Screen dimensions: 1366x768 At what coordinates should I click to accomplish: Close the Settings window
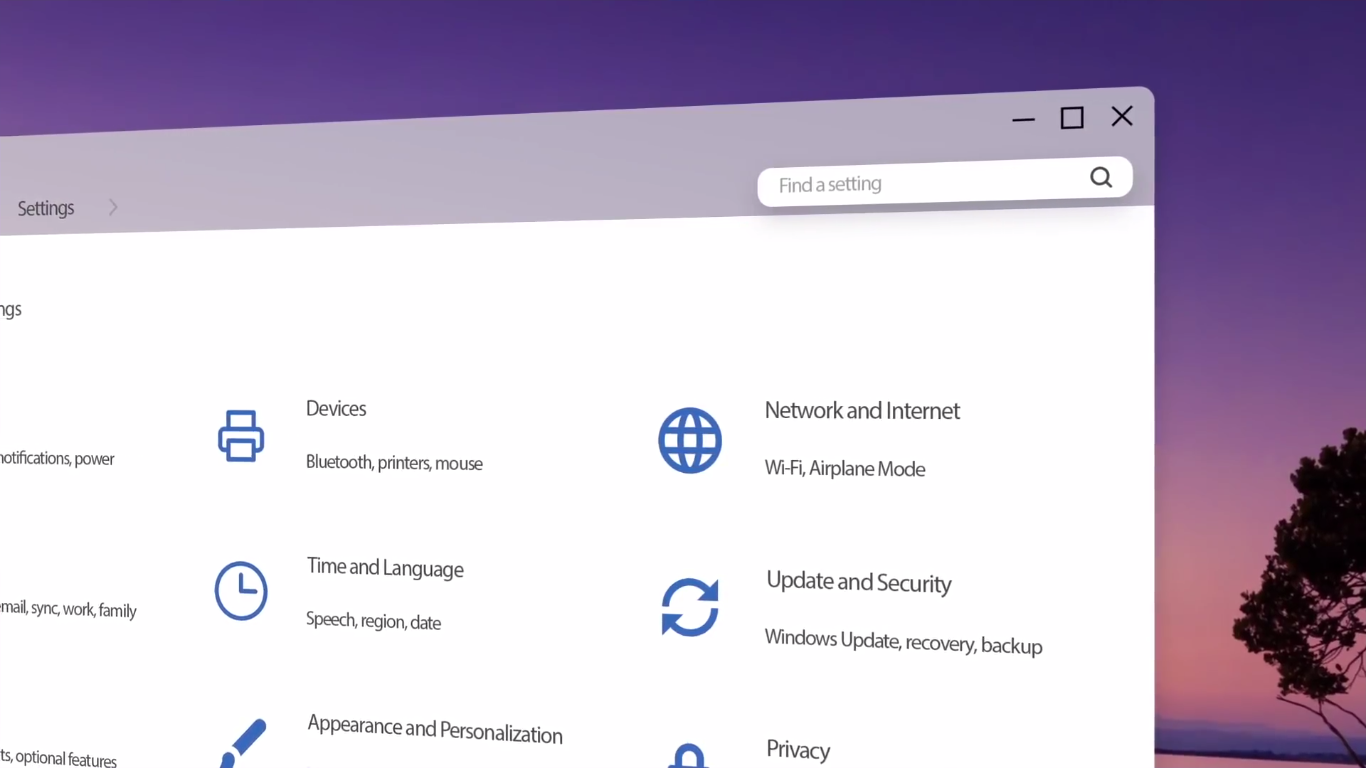[x=1122, y=116]
